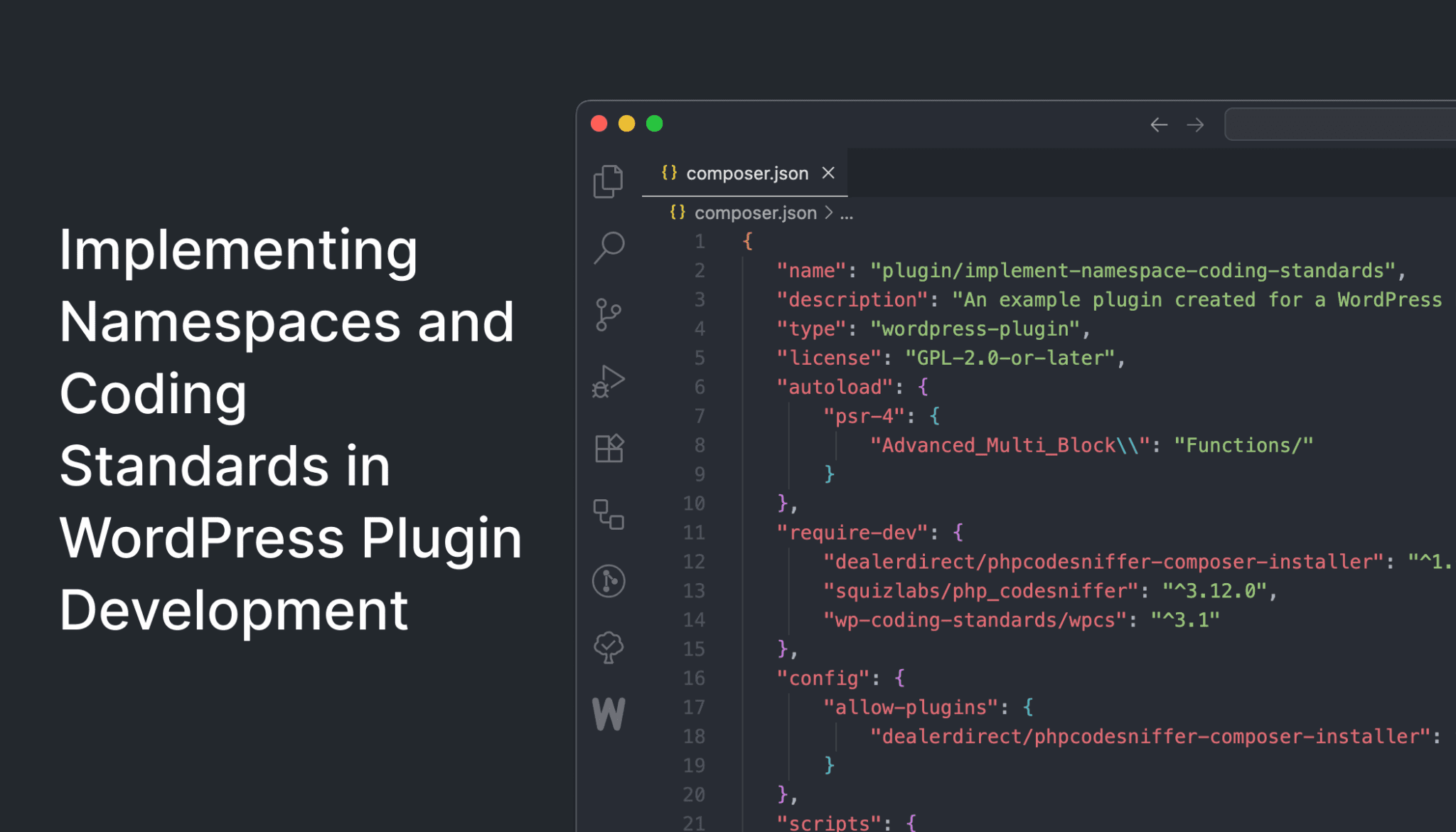The width and height of the screenshot is (1456, 832).
Task: Open the Todo Tree sidebar panel
Action: [x=608, y=647]
